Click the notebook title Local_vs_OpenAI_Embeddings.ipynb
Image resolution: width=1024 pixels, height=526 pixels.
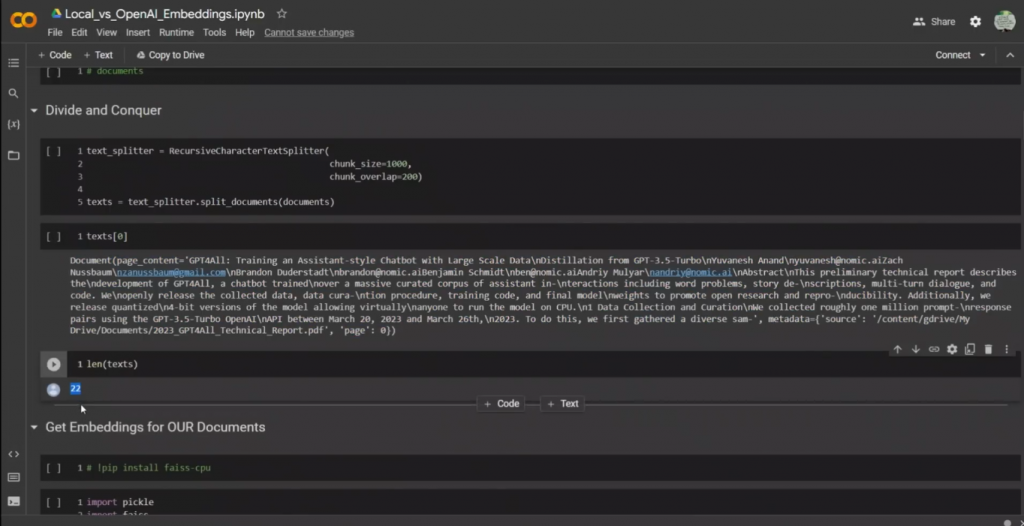click(x=165, y=14)
